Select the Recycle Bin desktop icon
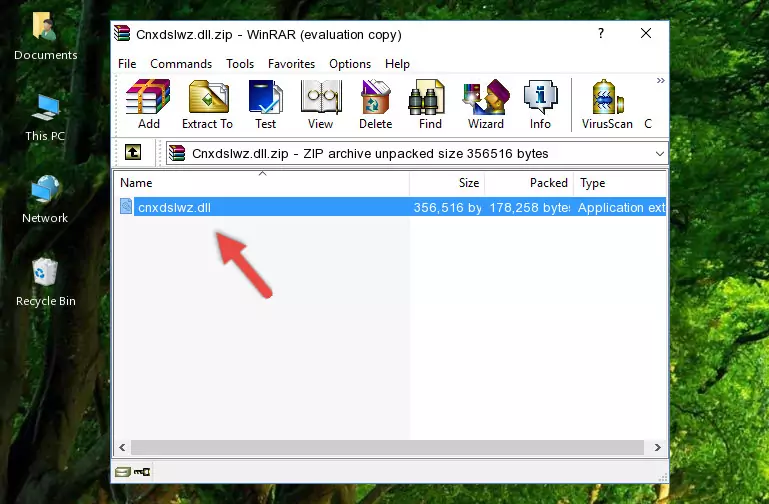 [x=46, y=282]
